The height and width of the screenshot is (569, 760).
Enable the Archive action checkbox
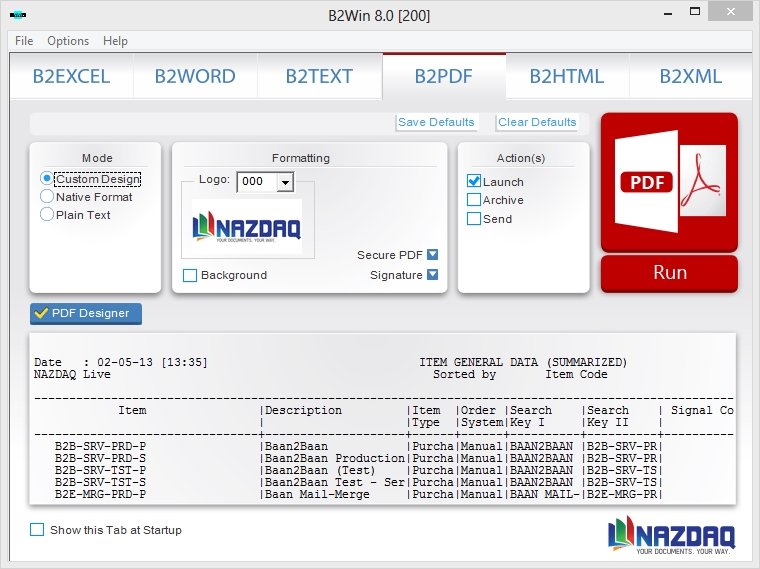pyautogui.click(x=474, y=200)
